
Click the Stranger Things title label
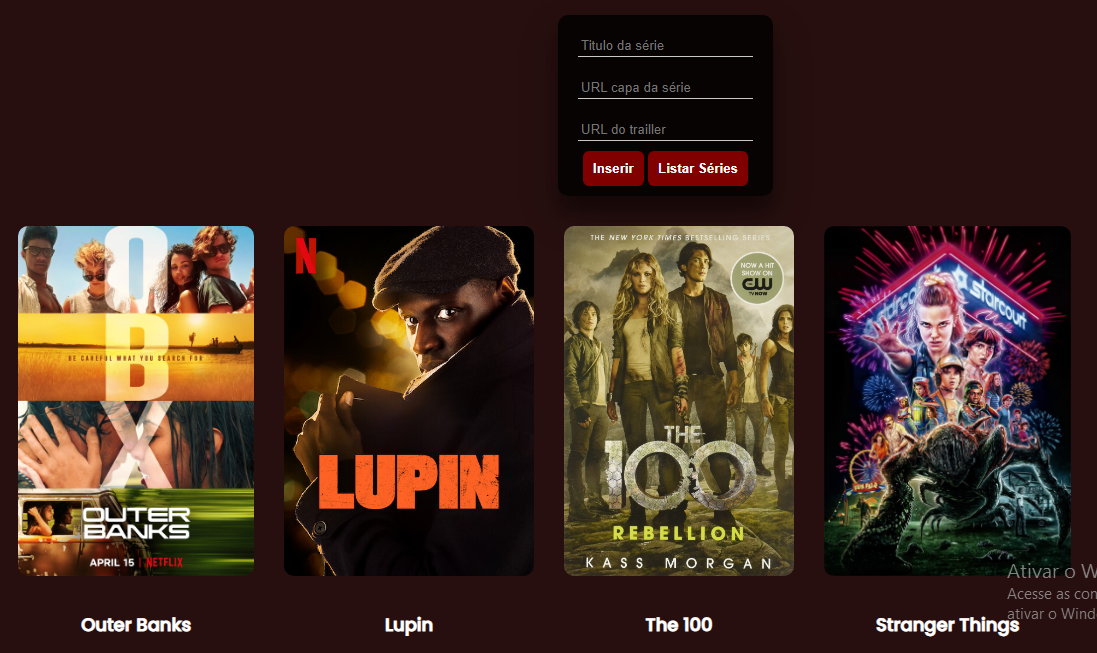(x=947, y=625)
